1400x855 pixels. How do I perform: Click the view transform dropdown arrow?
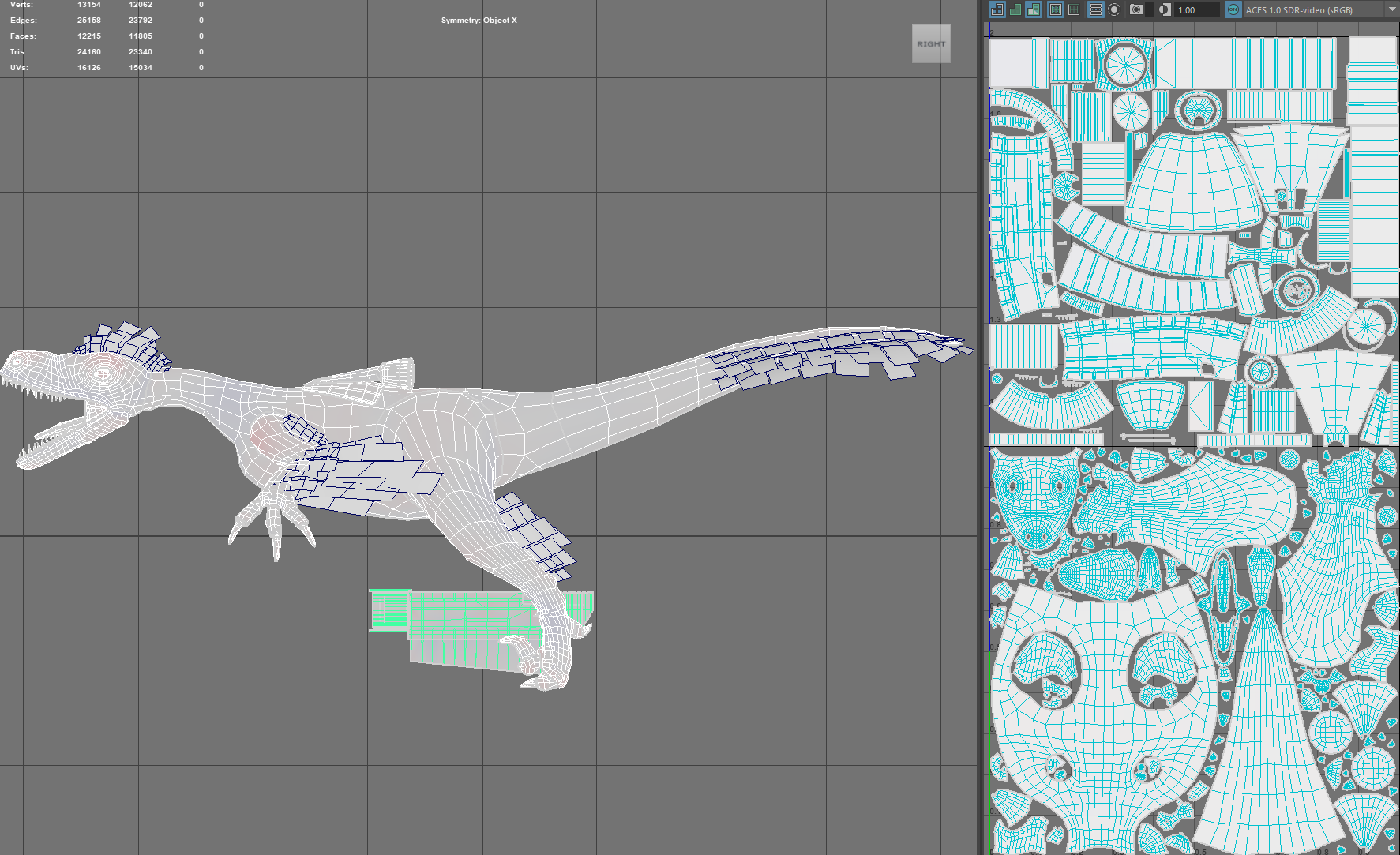click(1393, 9)
